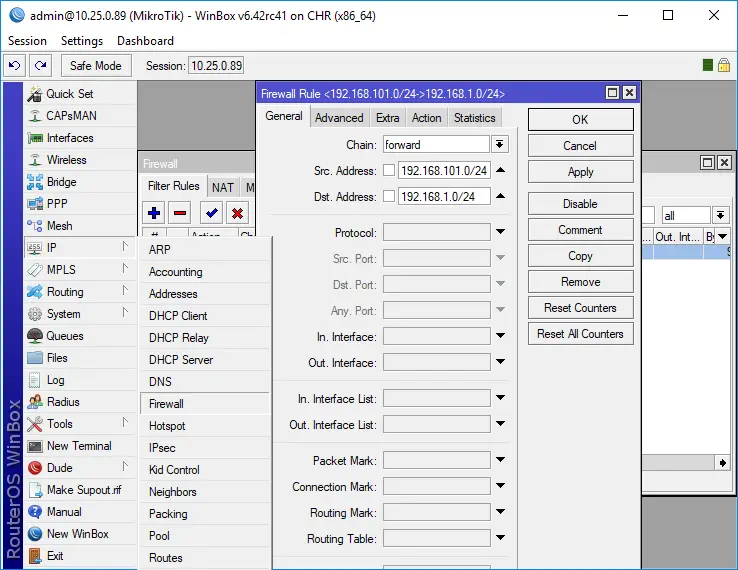Toggle Dst. Address negate checkbox
The width and height of the screenshot is (738, 570).
(x=389, y=196)
